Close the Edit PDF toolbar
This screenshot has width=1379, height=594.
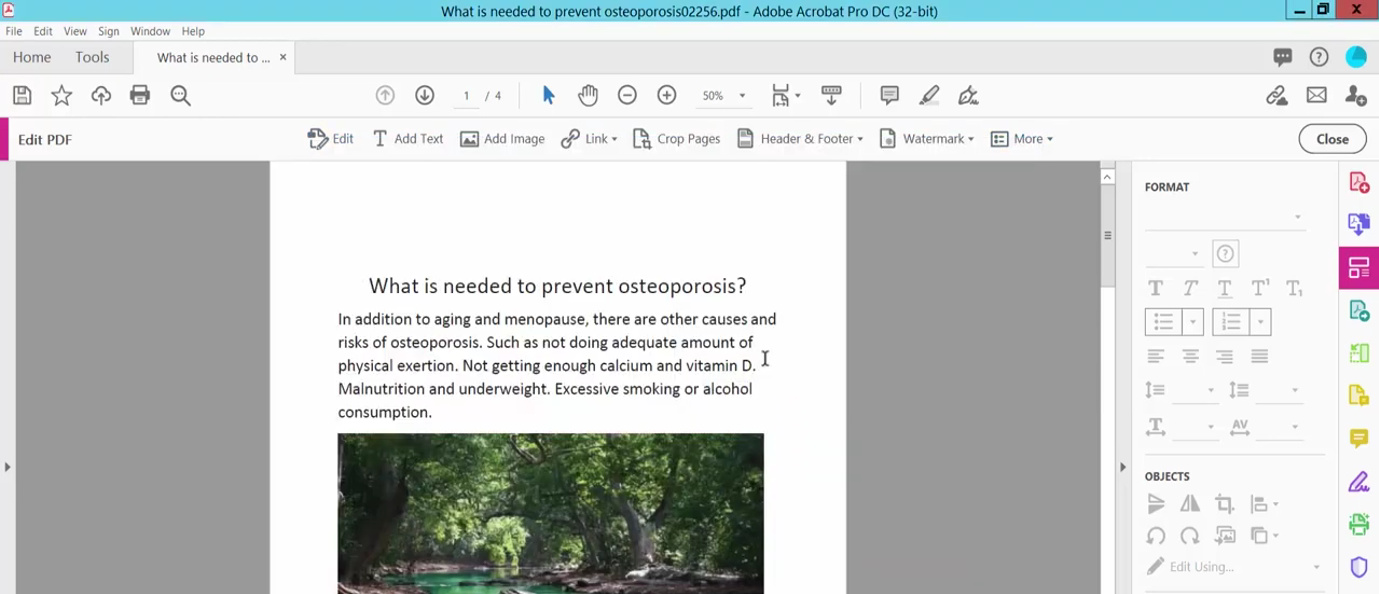pyautogui.click(x=1332, y=138)
